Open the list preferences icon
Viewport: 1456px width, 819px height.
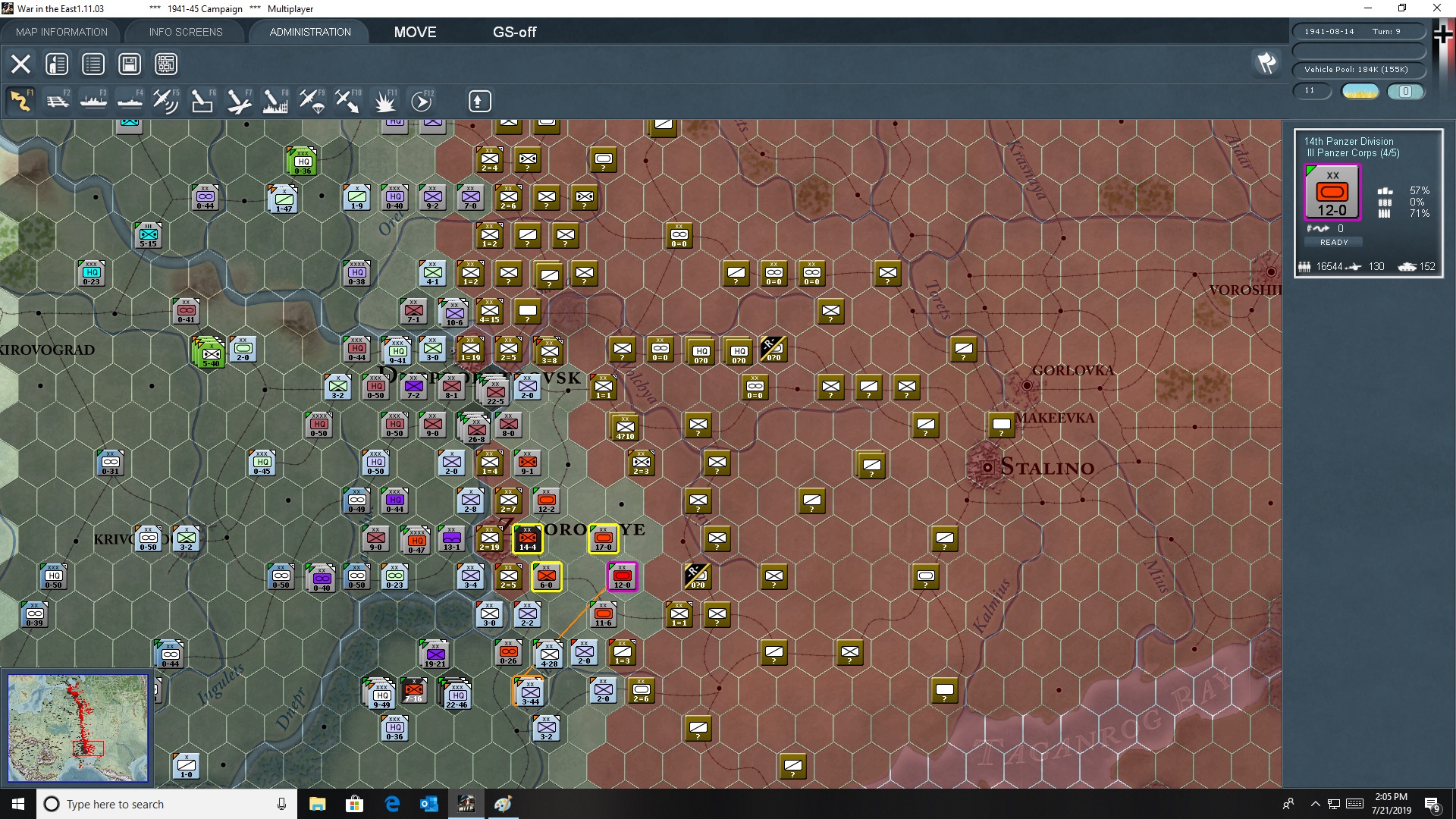pos(93,64)
